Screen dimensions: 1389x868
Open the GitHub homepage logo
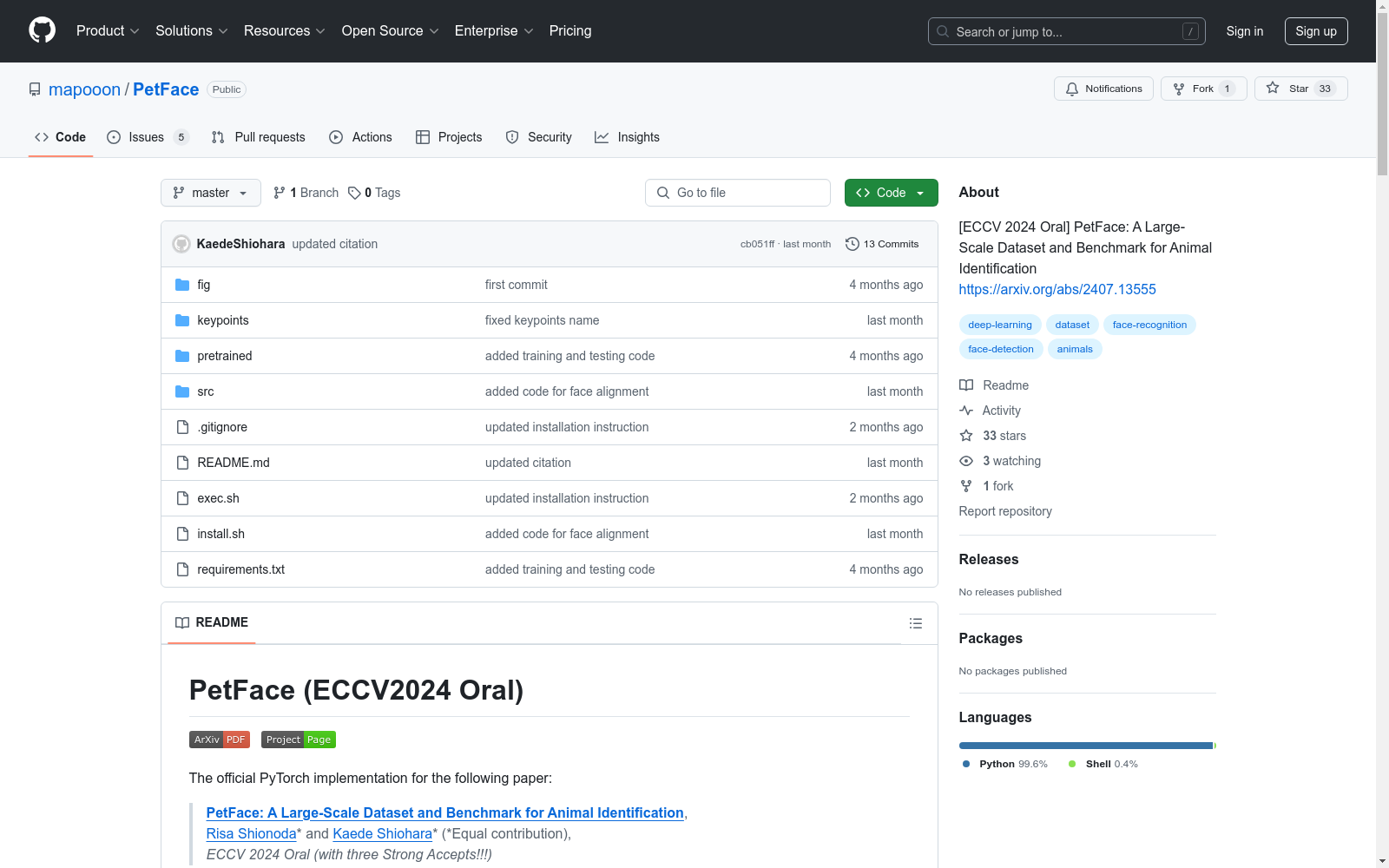[x=42, y=30]
